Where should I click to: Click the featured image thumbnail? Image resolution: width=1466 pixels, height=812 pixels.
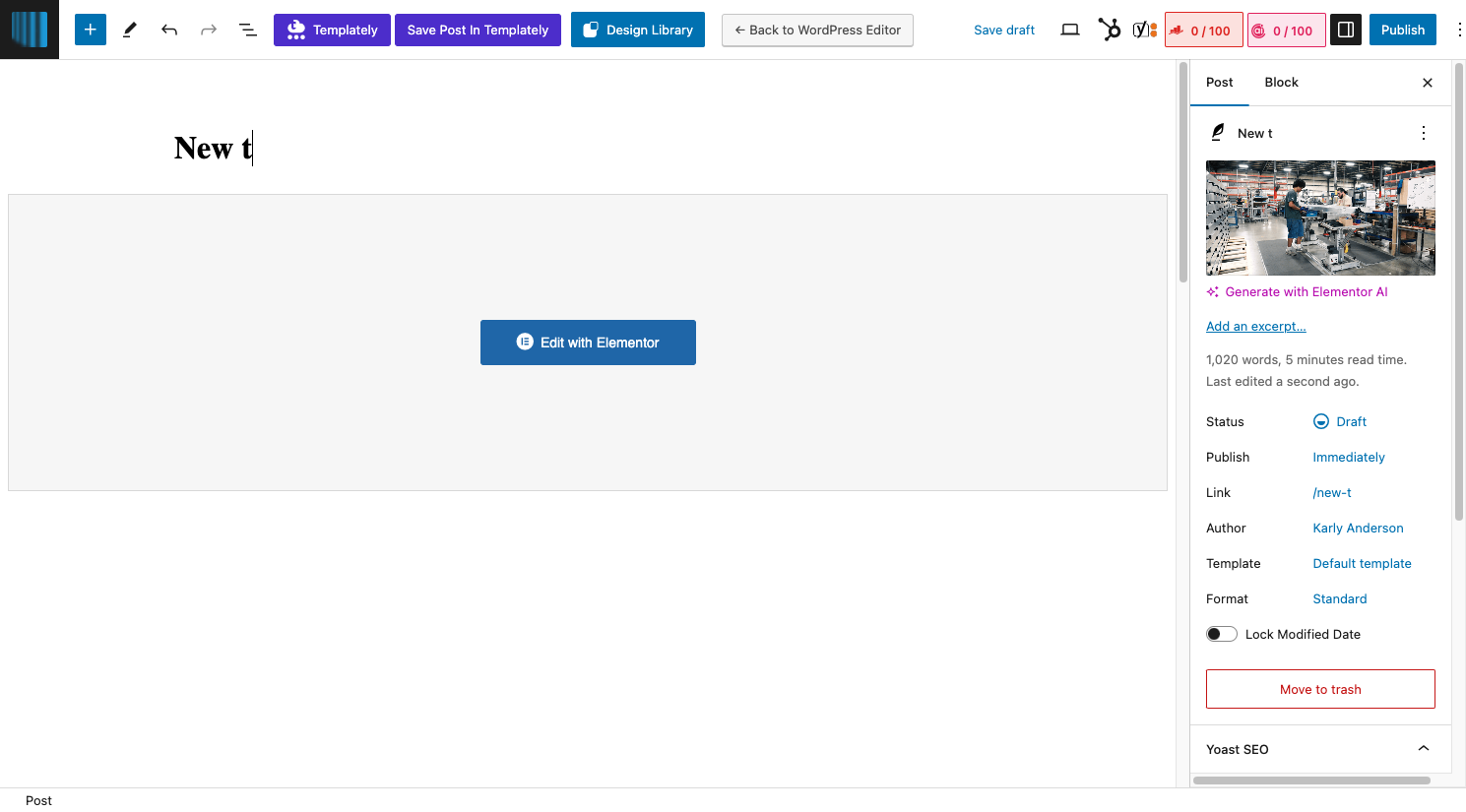point(1320,218)
